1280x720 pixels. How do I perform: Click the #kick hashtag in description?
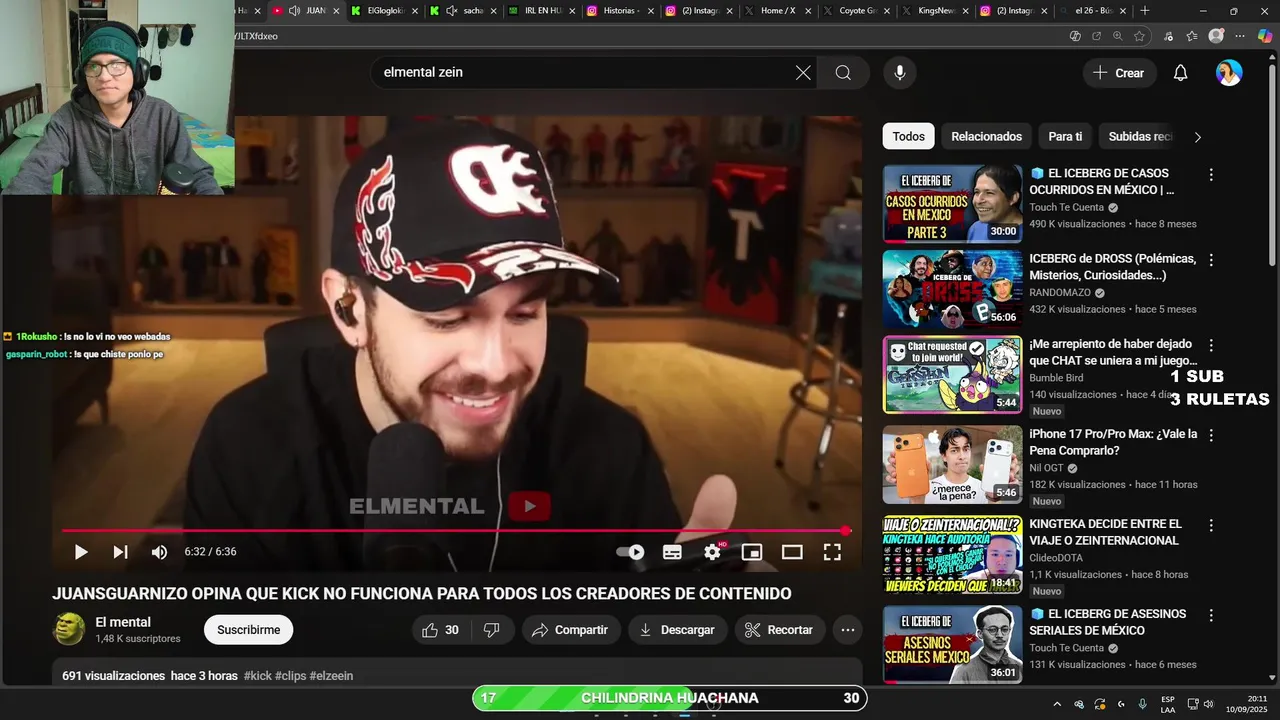[x=257, y=676]
